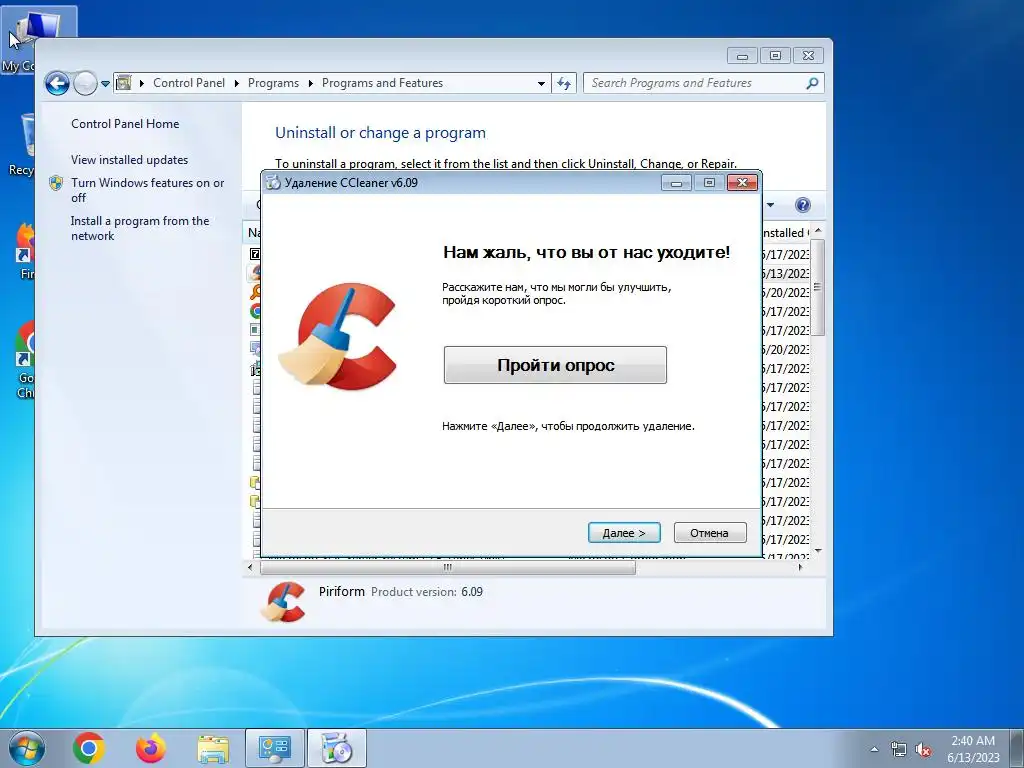This screenshot has width=1024, height=768.
Task: Click the forward navigation arrow
Action: [x=85, y=84]
